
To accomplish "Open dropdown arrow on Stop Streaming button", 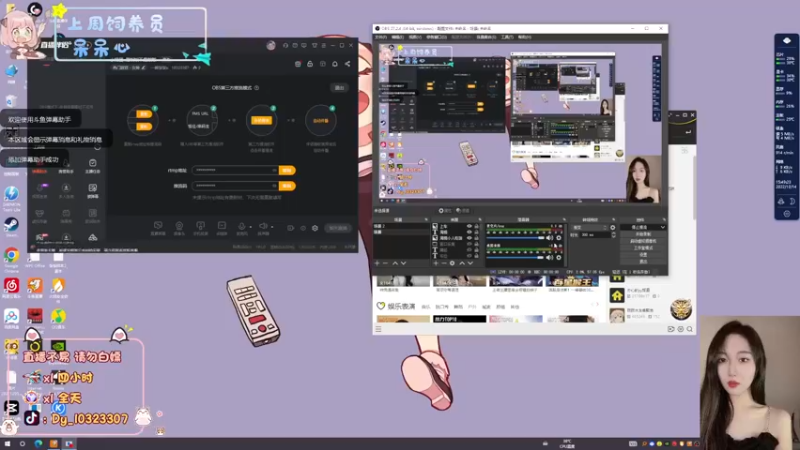I will pos(663,227).
